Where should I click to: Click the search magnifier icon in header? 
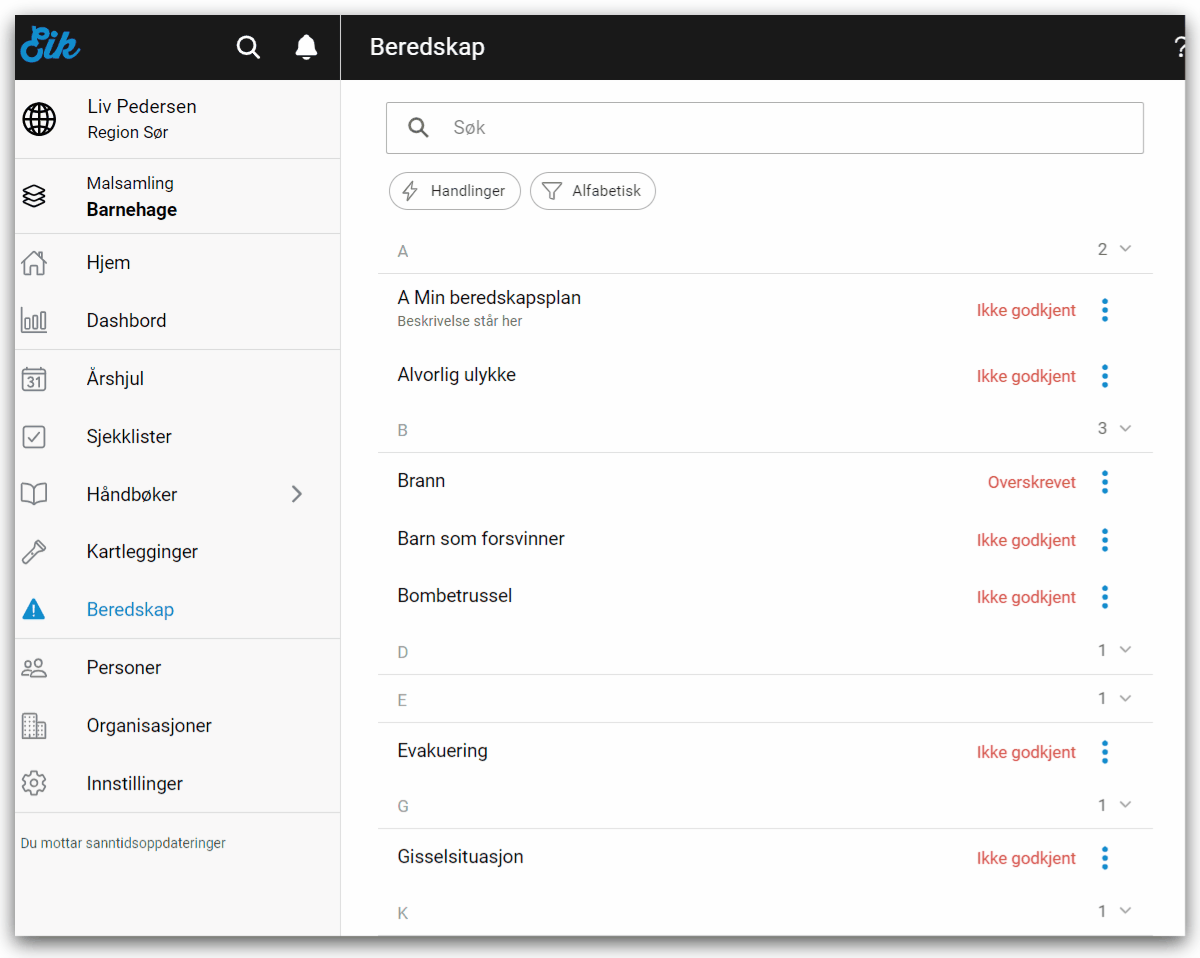coord(248,47)
